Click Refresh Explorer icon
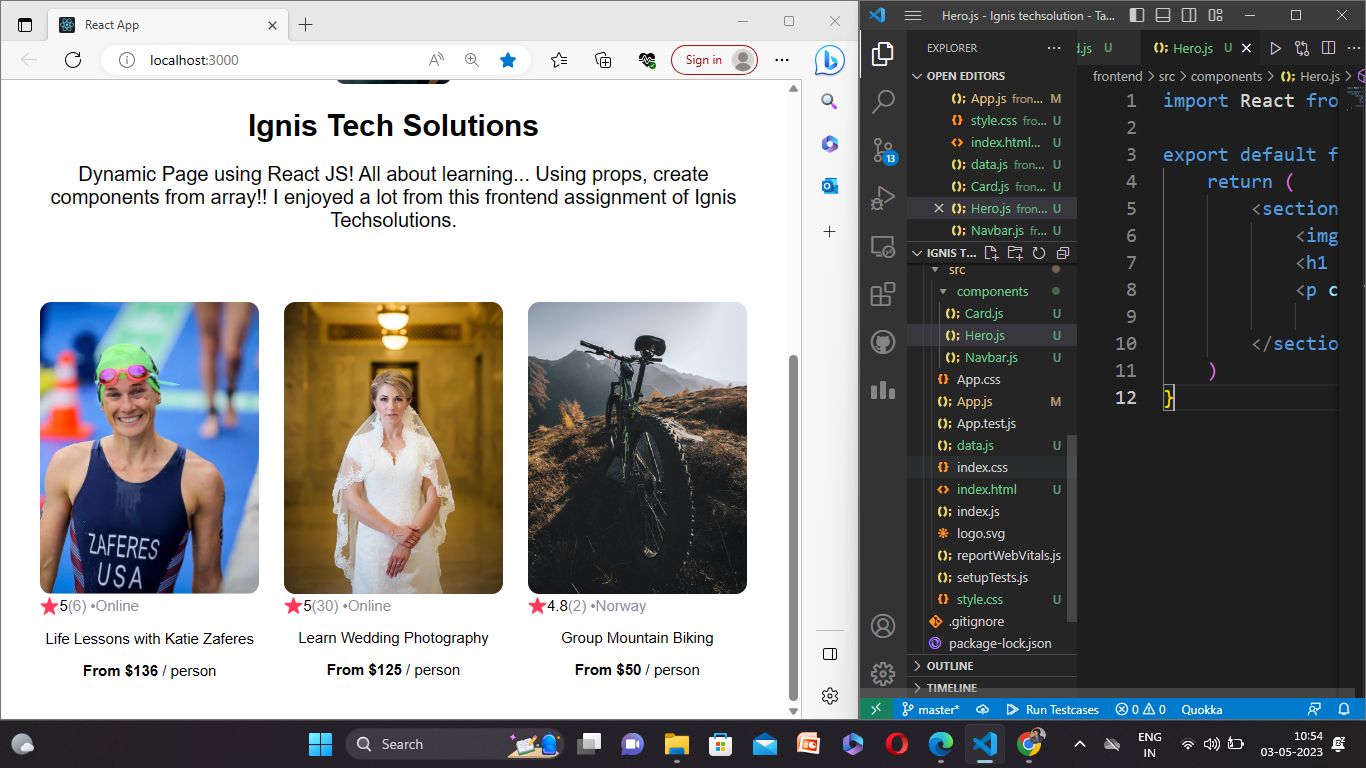The height and width of the screenshot is (768, 1366). tap(1038, 253)
